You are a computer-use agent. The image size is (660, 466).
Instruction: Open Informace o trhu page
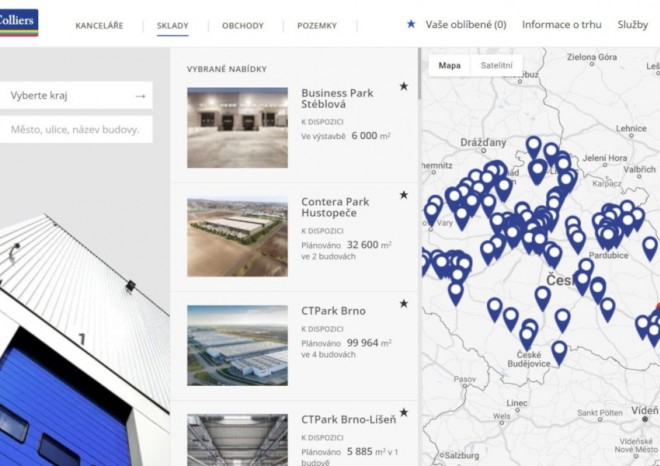pos(562,24)
